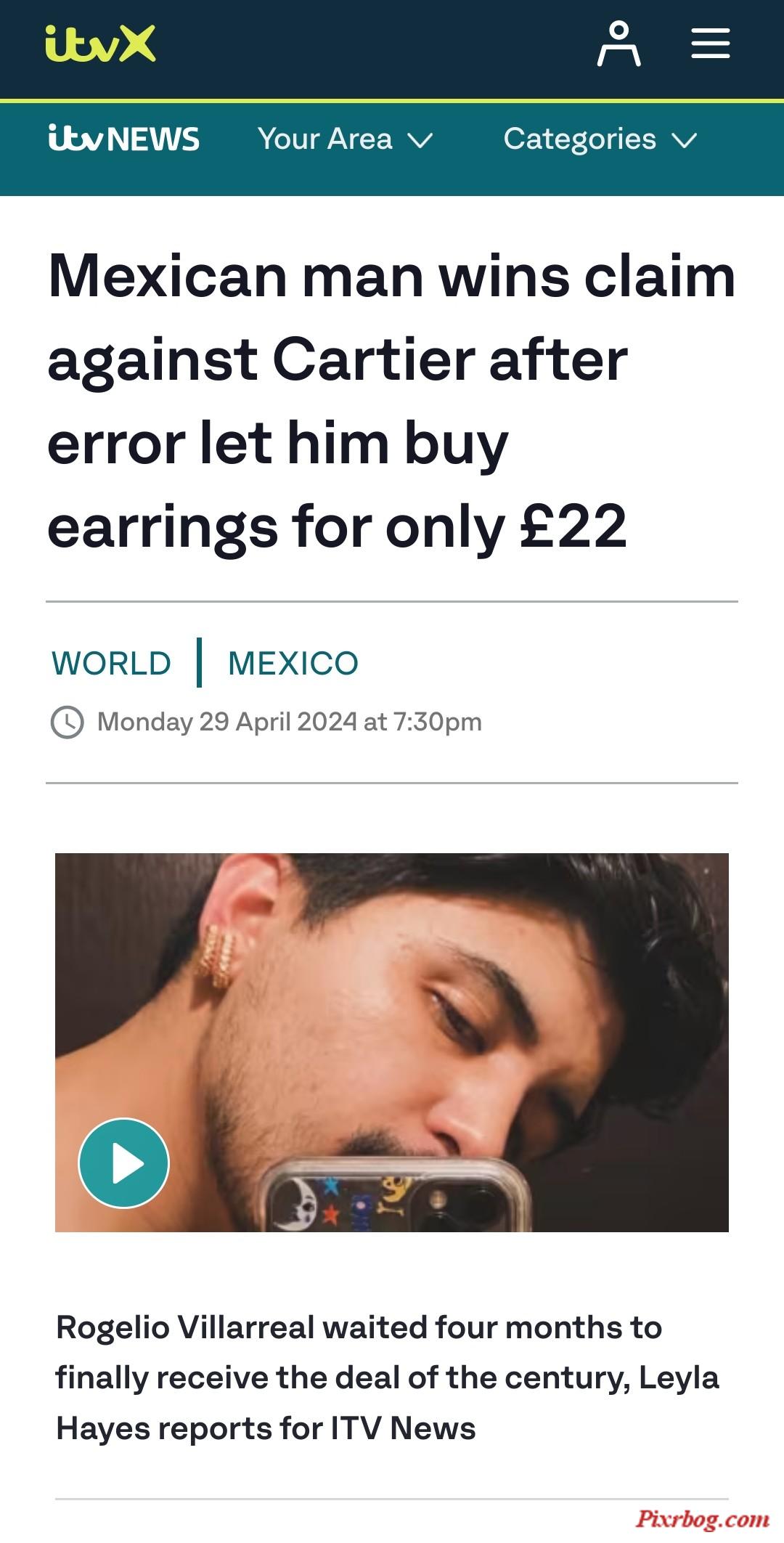Open the ITVX logo home link
Screen dimensions: 784x1543
pyautogui.click(x=100, y=44)
